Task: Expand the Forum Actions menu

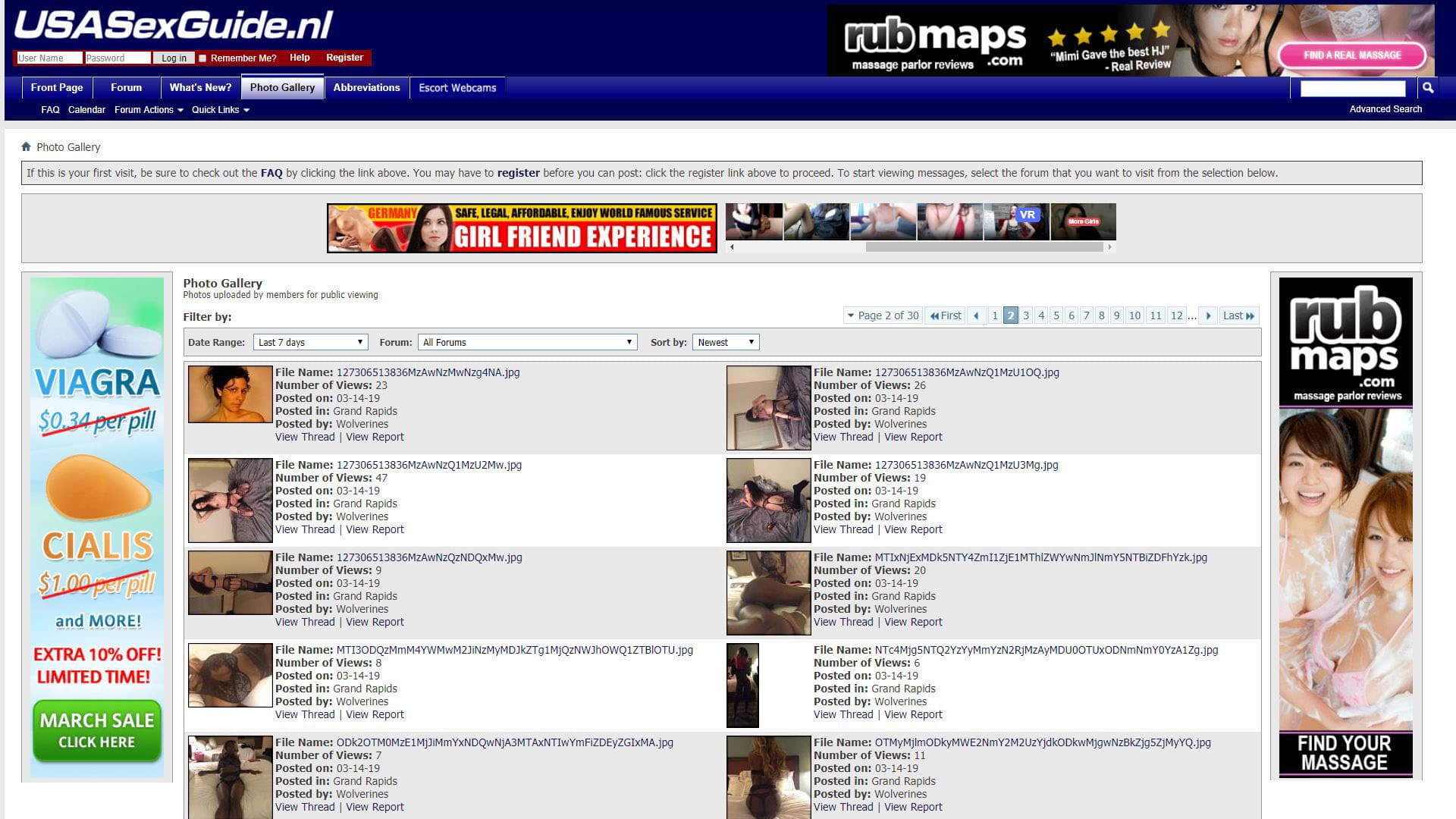Action: point(149,110)
